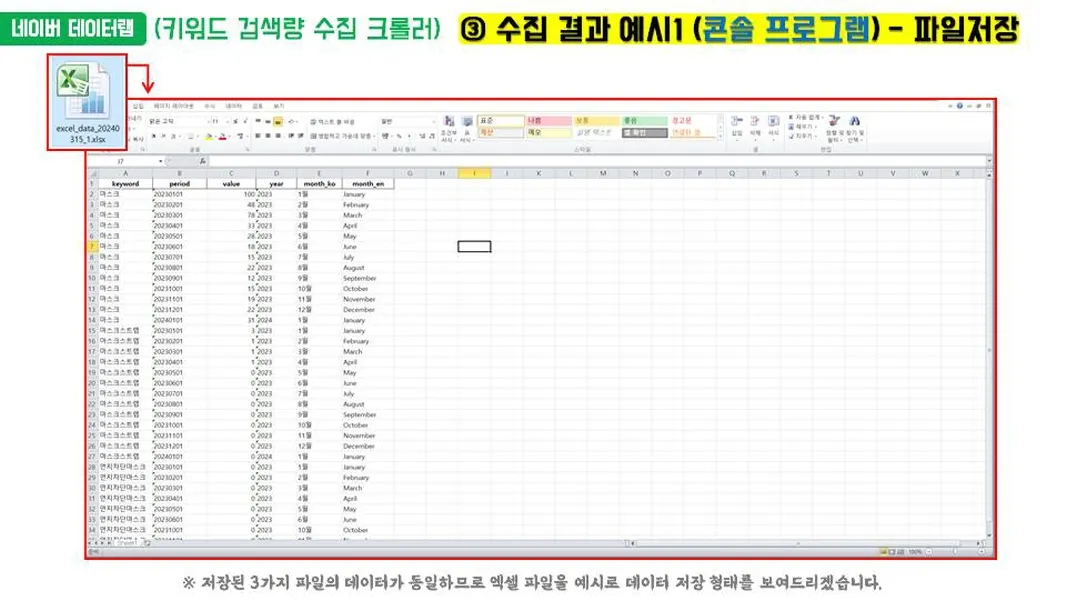Select the month_en header cell
Viewport: 1066px width, 600px height.
point(368,183)
